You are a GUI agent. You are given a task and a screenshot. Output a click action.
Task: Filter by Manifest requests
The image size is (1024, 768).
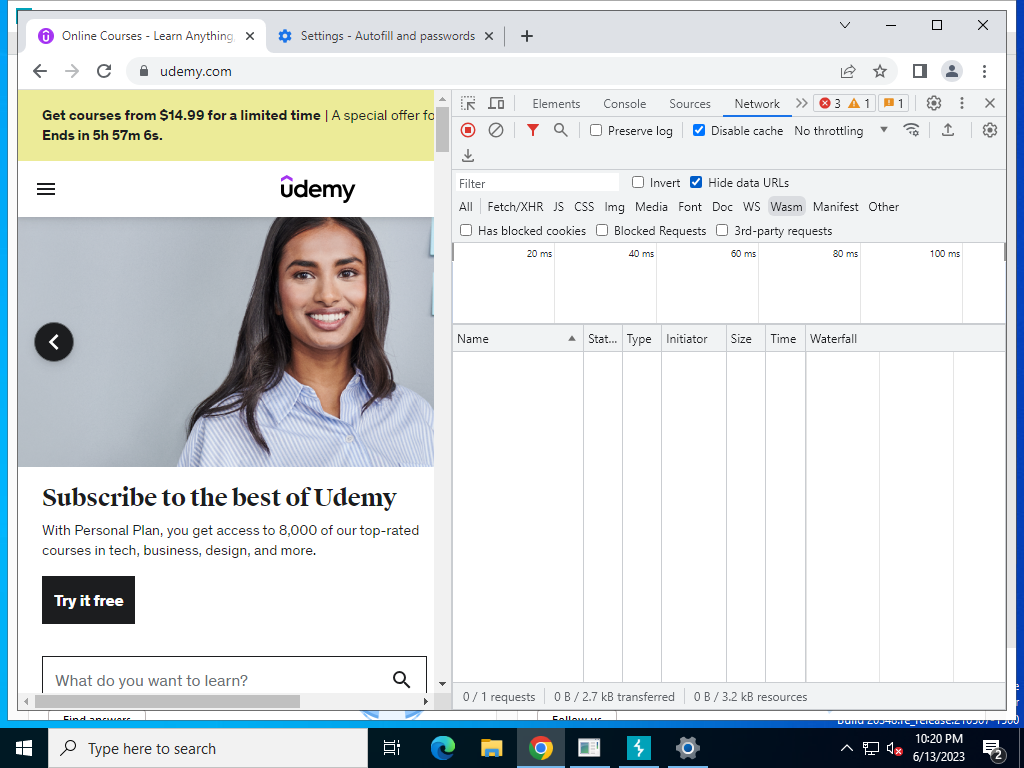point(835,207)
